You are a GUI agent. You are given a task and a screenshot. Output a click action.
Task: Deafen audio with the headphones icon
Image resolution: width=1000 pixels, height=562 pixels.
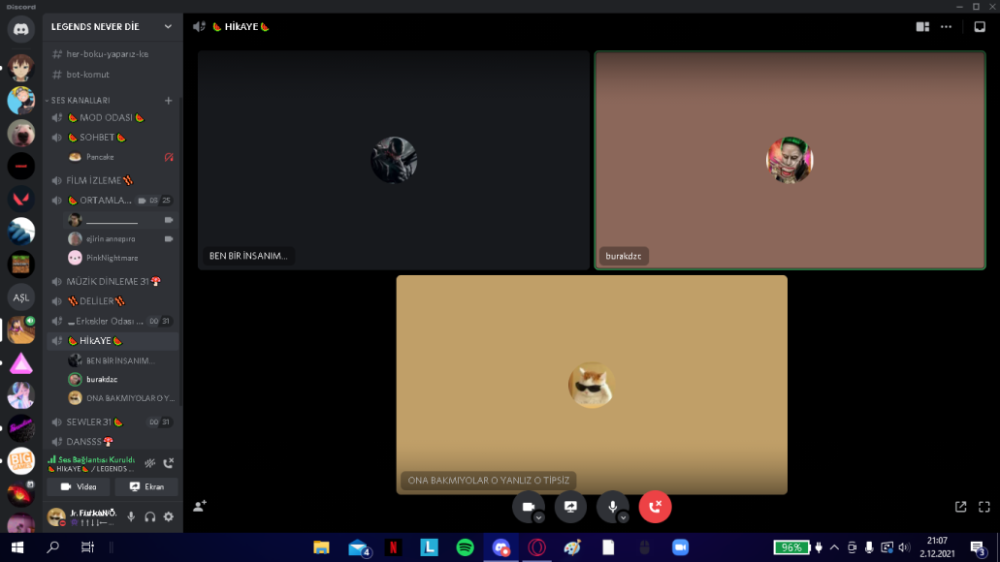coord(149,517)
